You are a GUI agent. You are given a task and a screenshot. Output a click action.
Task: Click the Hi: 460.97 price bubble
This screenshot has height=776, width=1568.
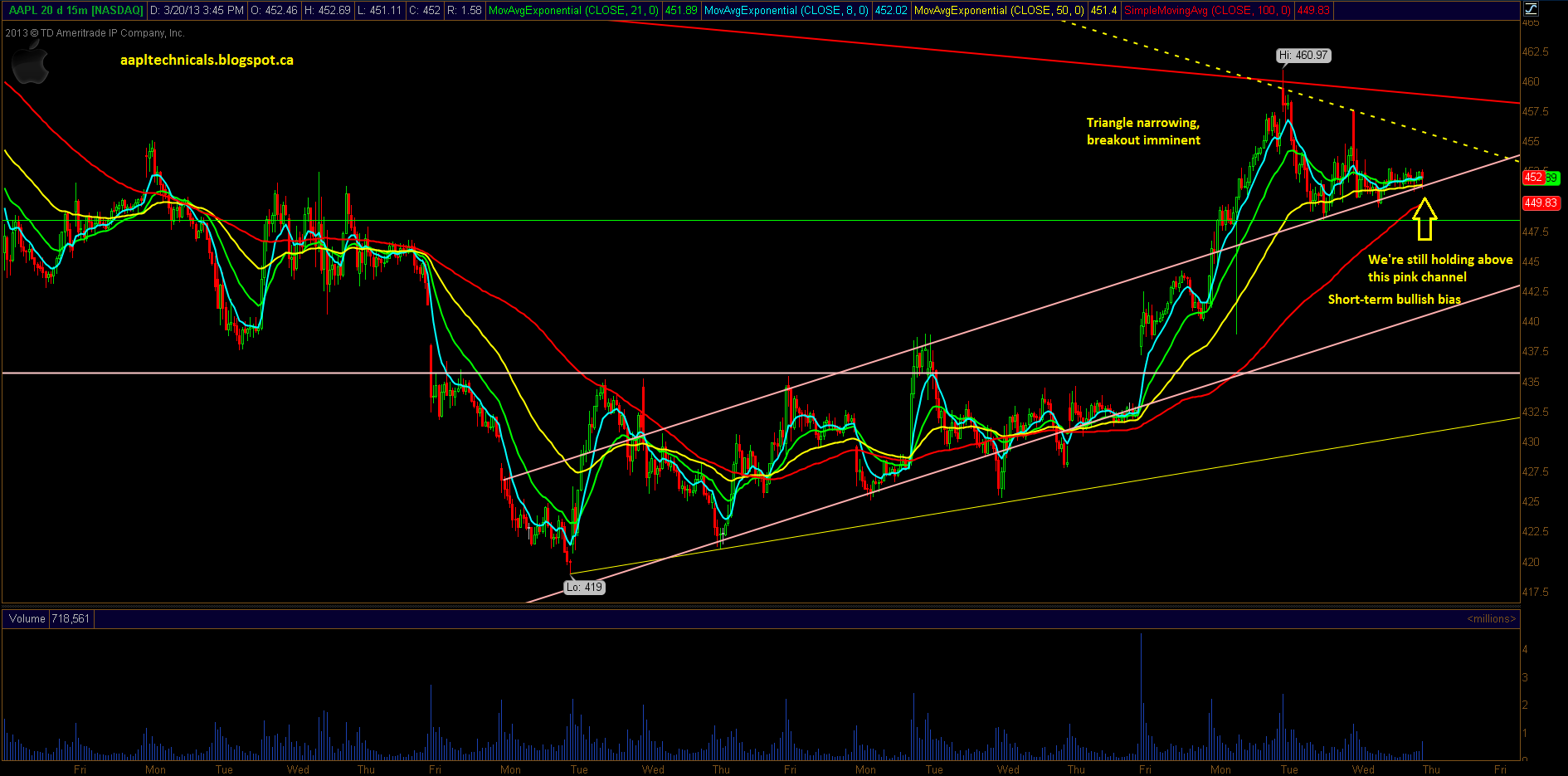click(x=1303, y=56)
